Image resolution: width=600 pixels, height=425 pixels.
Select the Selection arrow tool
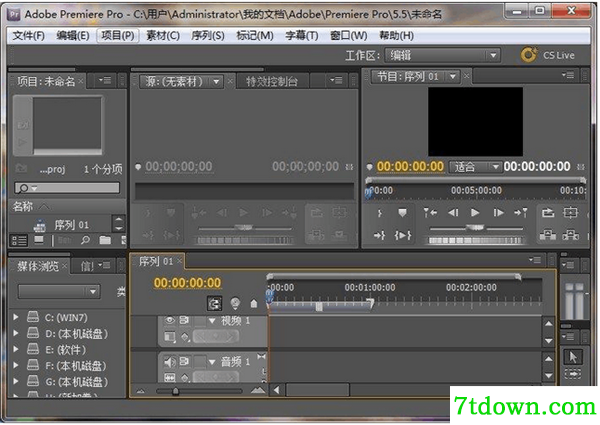click(x=573, y=357)
